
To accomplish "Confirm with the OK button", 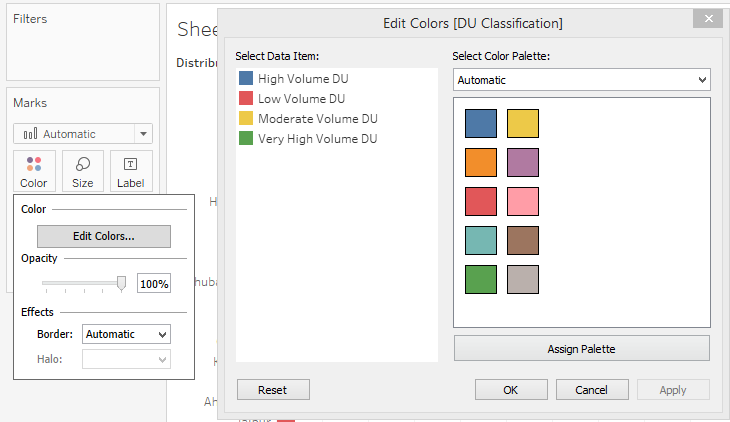I will pos(511,390).
